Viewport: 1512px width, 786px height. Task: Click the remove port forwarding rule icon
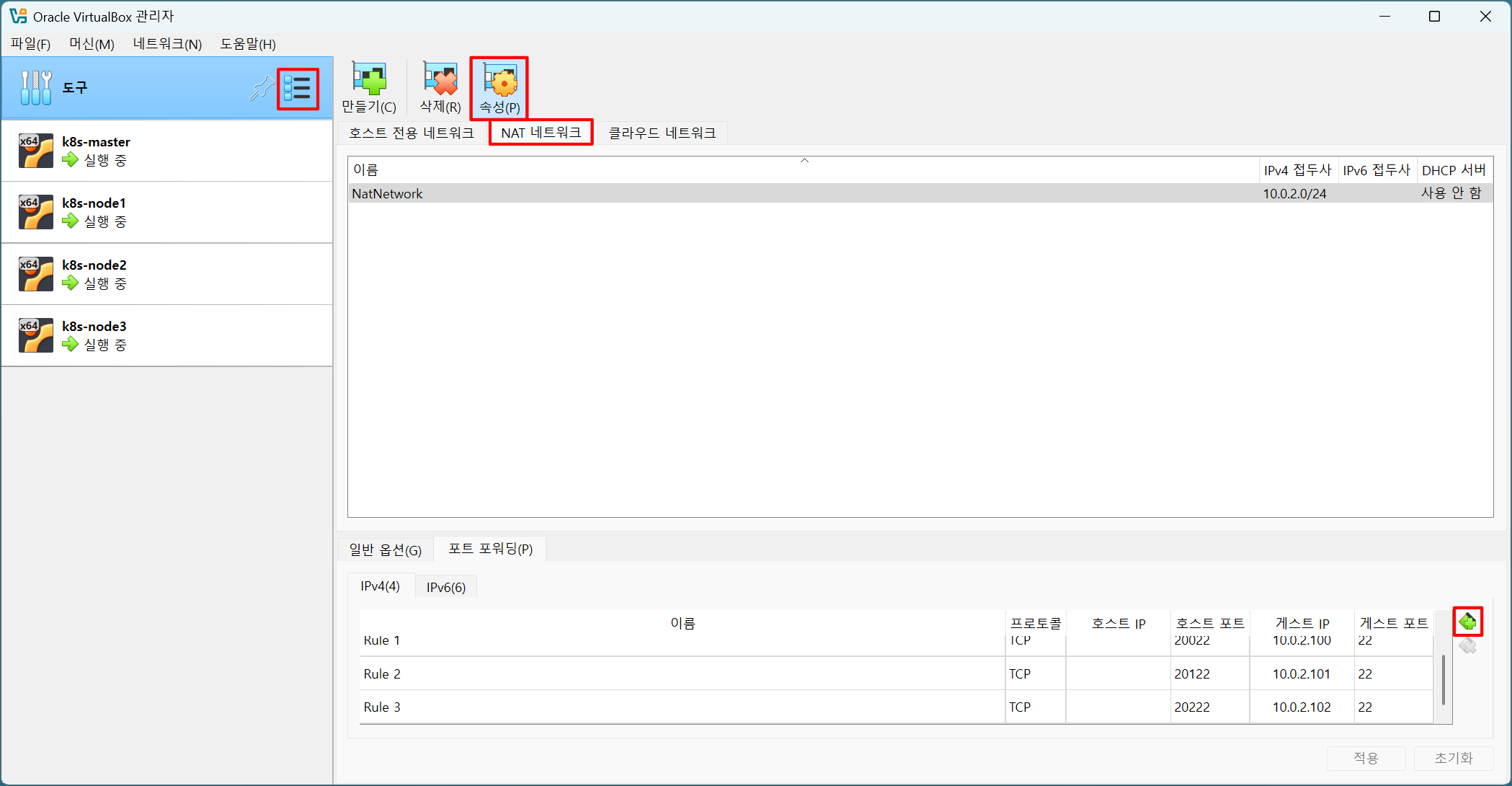pyautogui.click(x=1468, y=646)
